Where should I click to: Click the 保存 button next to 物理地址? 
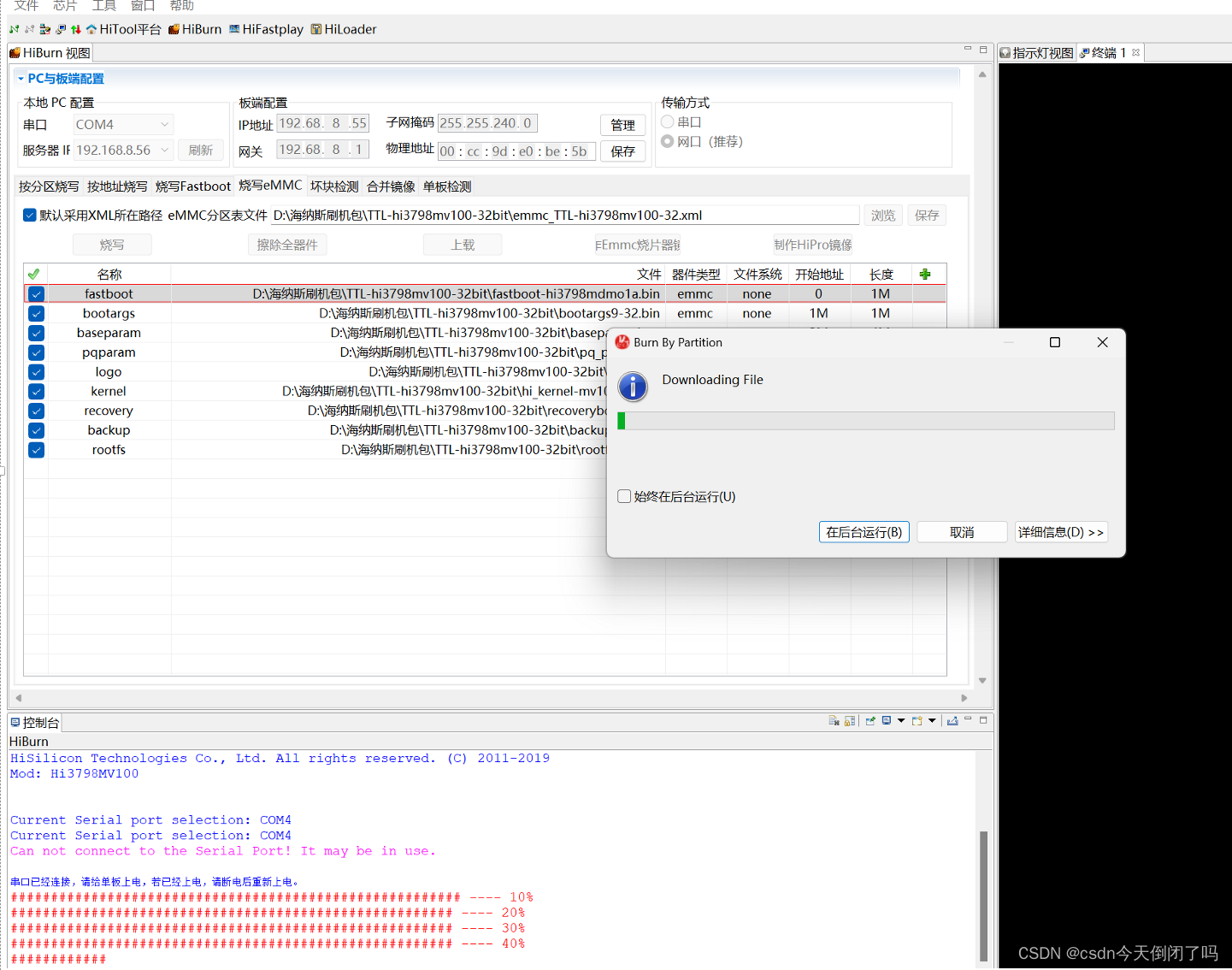point(622,151)
